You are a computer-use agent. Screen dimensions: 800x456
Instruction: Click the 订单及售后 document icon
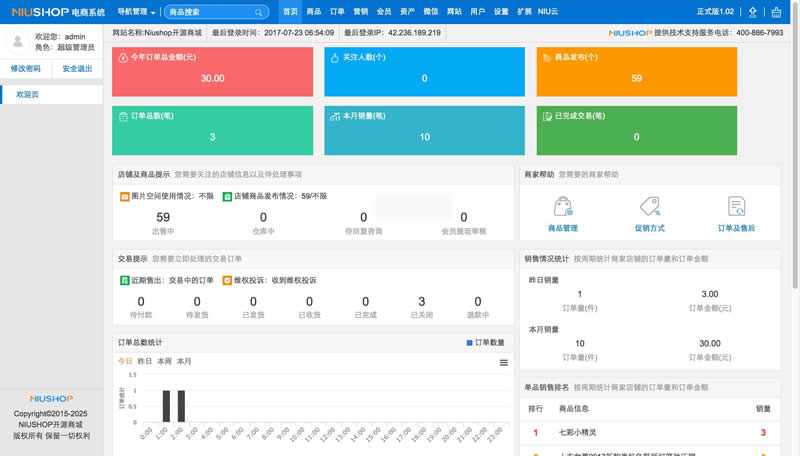[x=736, y=207]
